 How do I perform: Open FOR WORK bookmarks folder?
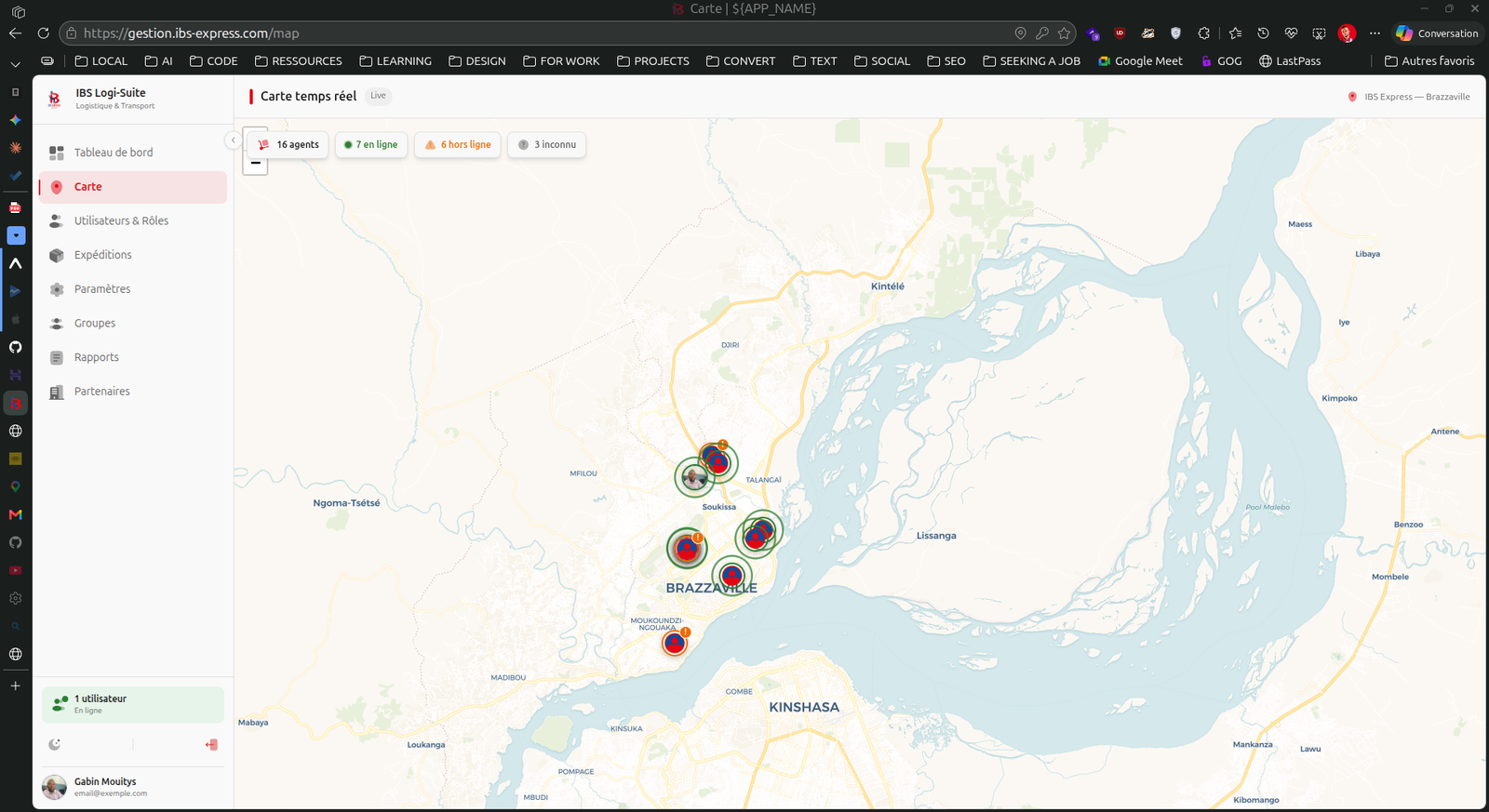[x=561, y=61]
